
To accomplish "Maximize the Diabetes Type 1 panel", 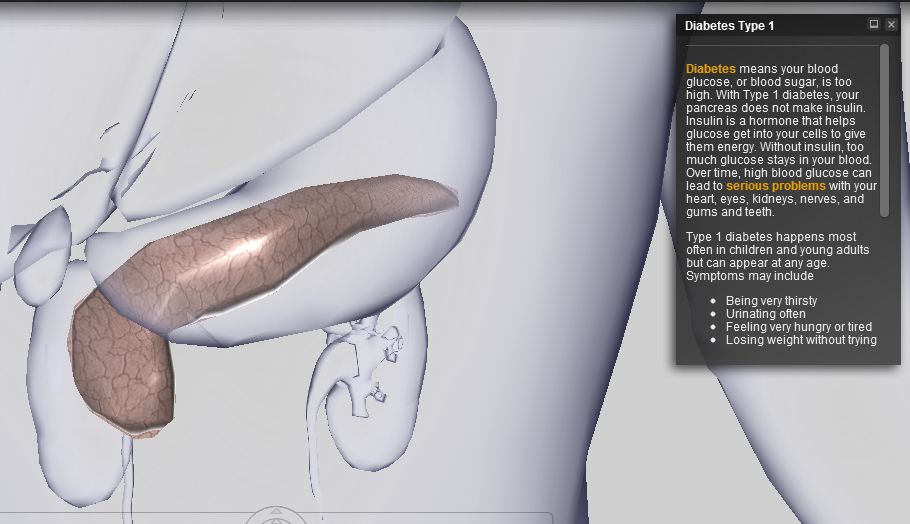I will (873, 24).
